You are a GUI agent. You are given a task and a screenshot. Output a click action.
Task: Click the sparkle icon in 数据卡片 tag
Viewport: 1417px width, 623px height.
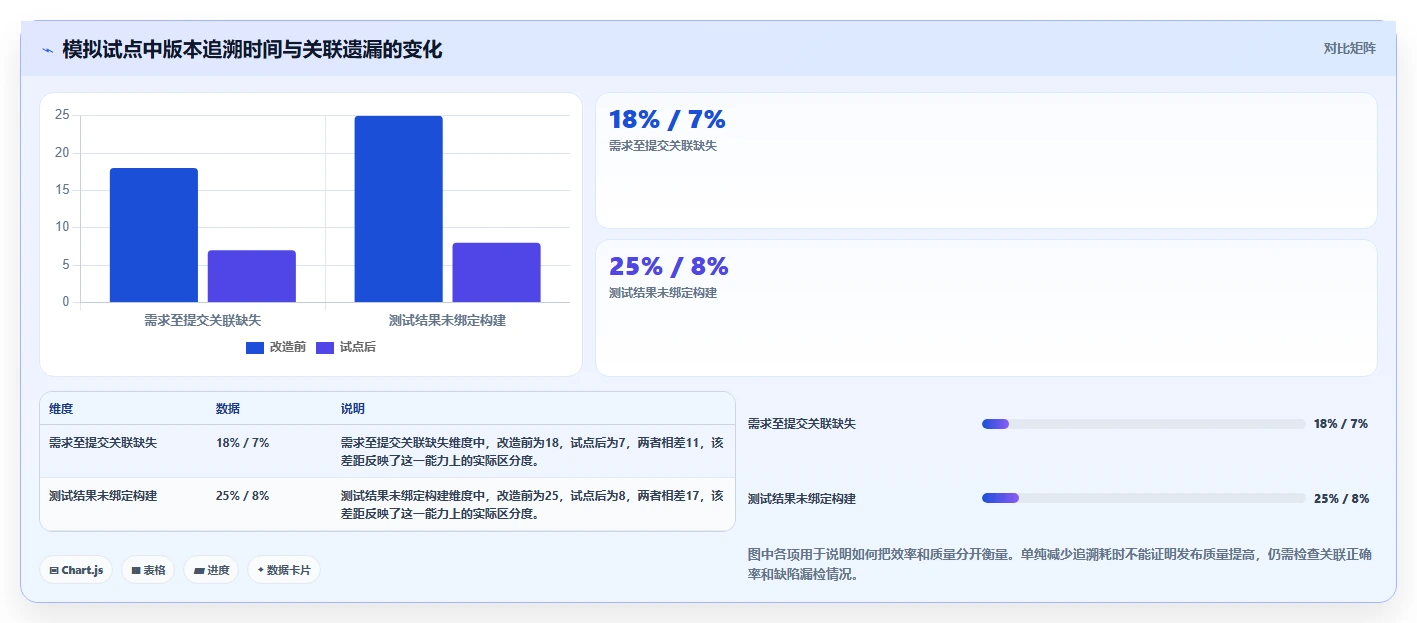pyautogui.click(x=260, y=570)
